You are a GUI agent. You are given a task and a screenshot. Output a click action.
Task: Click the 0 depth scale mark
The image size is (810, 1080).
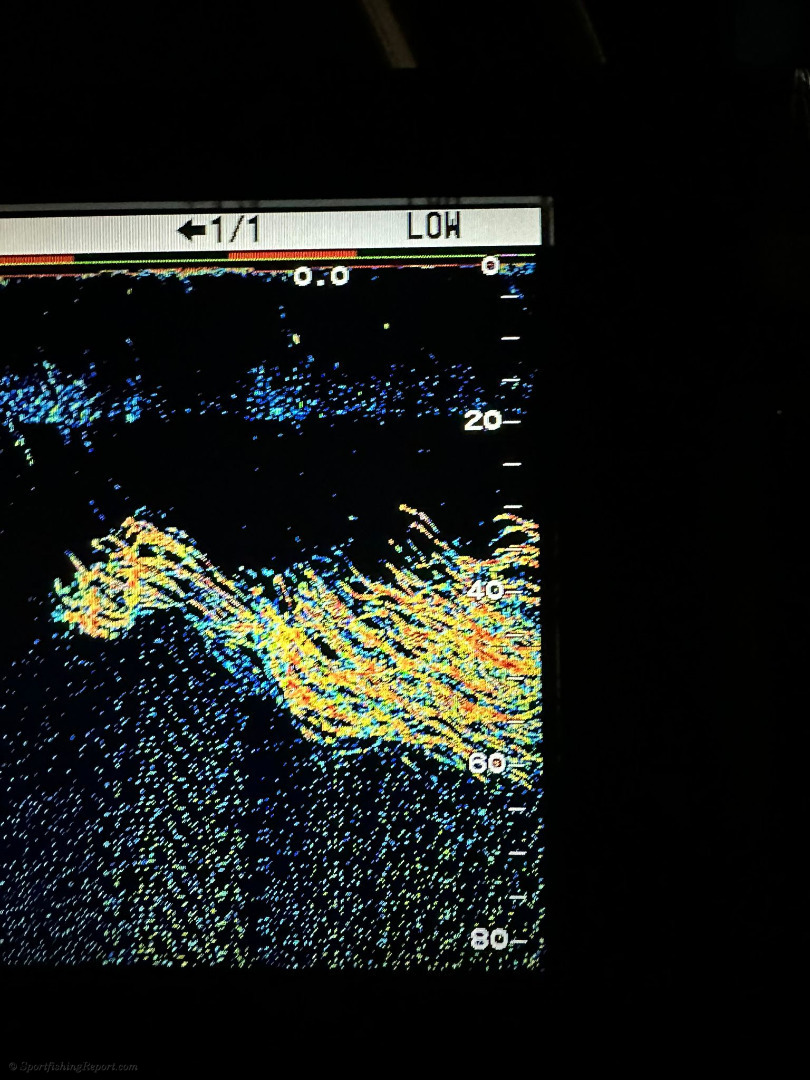click(490, 265)
